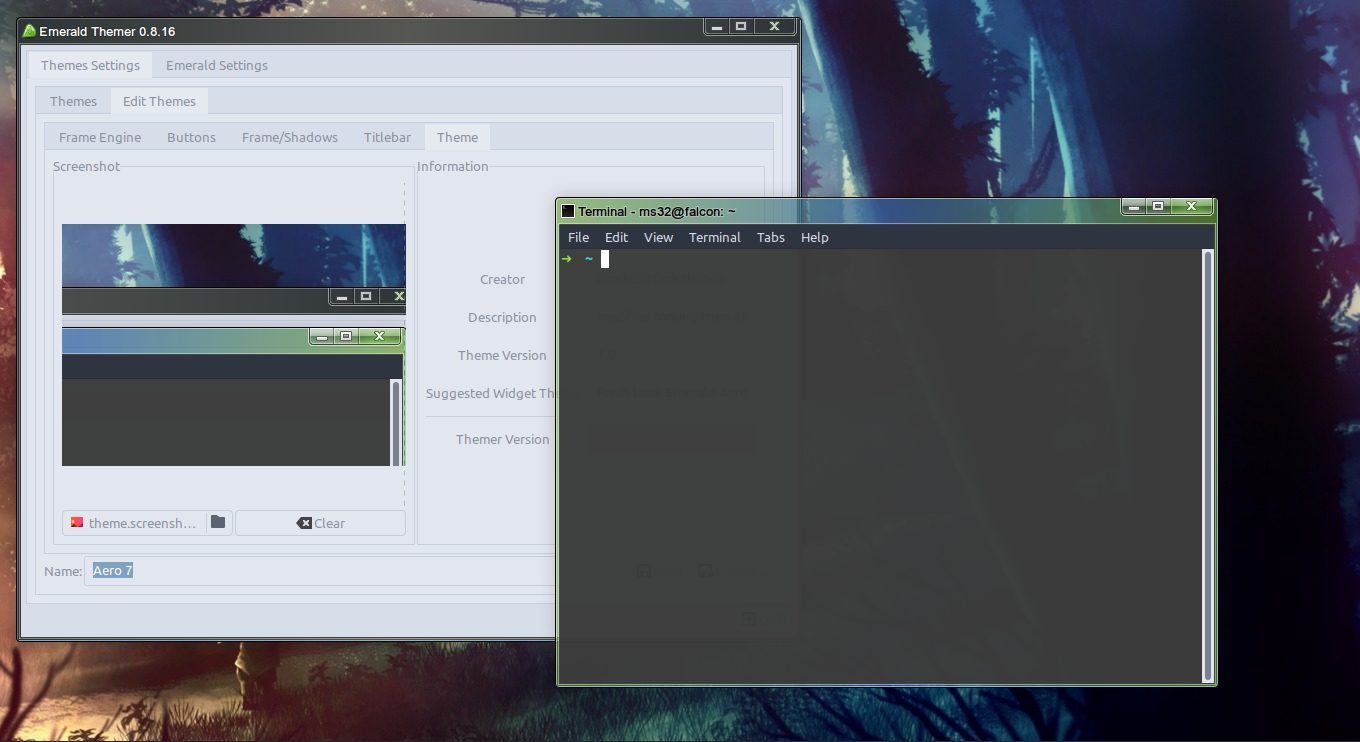Click the Creator label in Information
Screen dimensions: 1360x742
pos(502,279)
